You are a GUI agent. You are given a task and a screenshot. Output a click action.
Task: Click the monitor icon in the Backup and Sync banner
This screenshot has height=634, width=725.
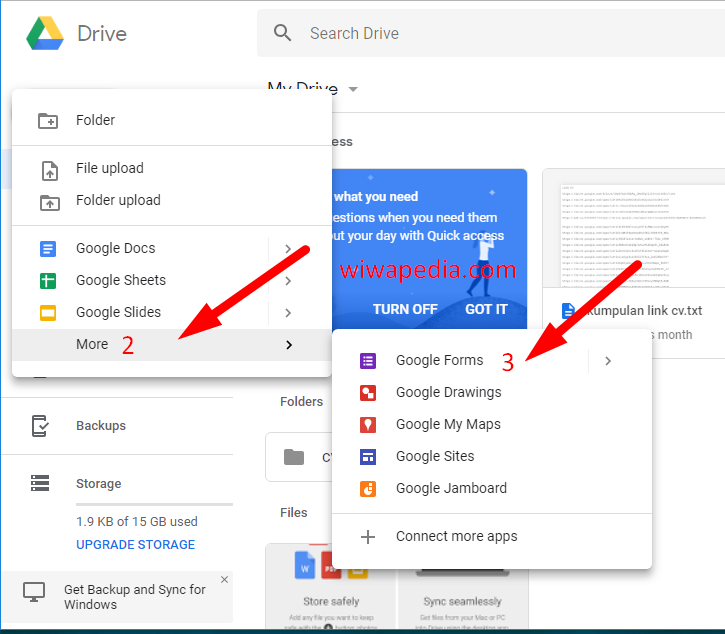pyautogui.click(x=34, y=592)
